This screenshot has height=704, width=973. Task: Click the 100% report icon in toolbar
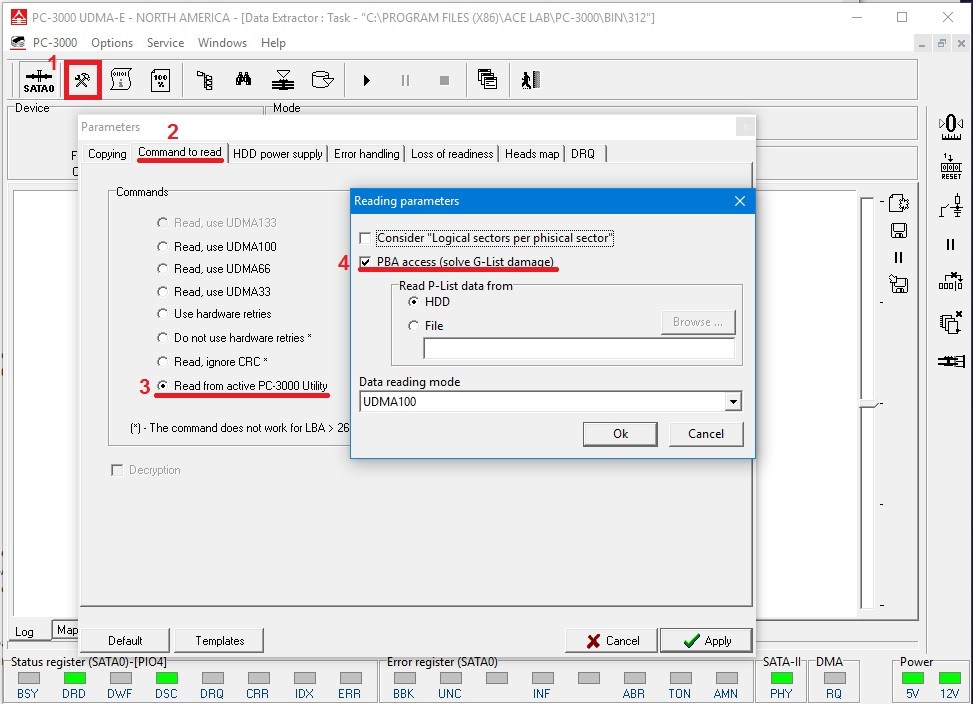[x=160, y=80]
